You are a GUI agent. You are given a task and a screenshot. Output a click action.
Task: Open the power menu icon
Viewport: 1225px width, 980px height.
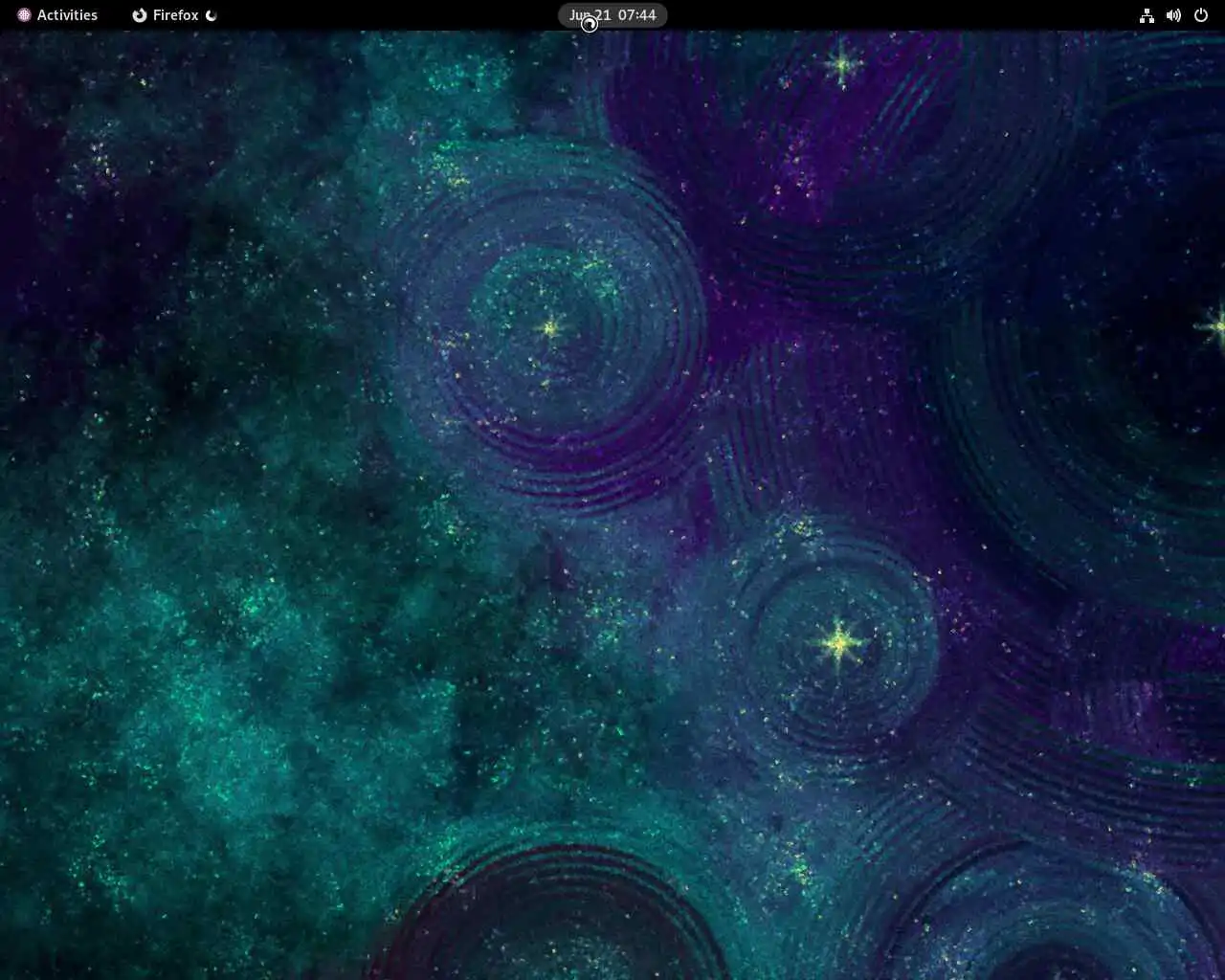click(x=1201, y=15)
